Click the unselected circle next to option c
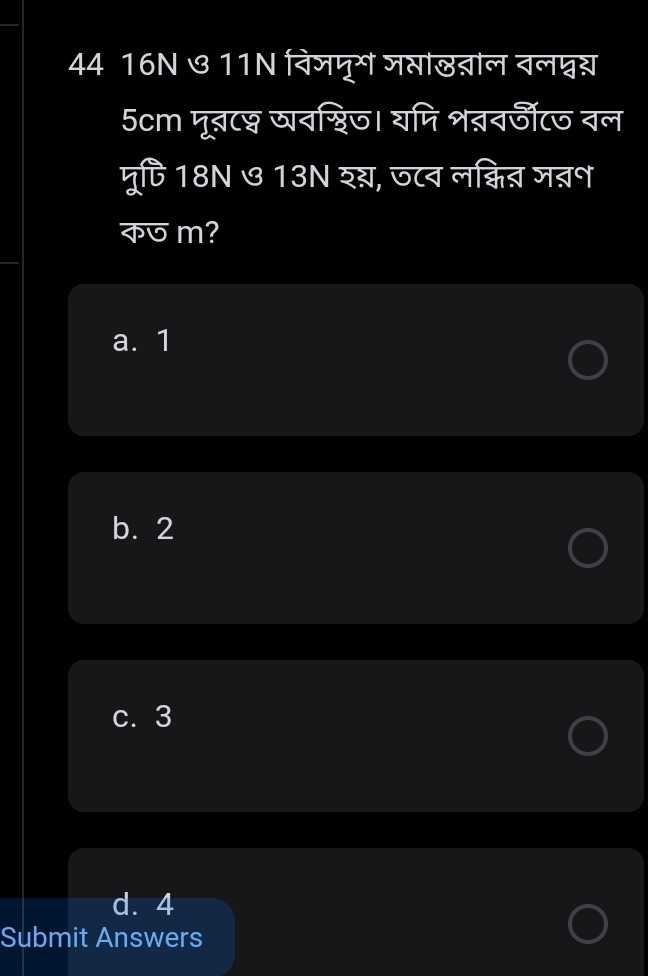 tap(588, 736)
